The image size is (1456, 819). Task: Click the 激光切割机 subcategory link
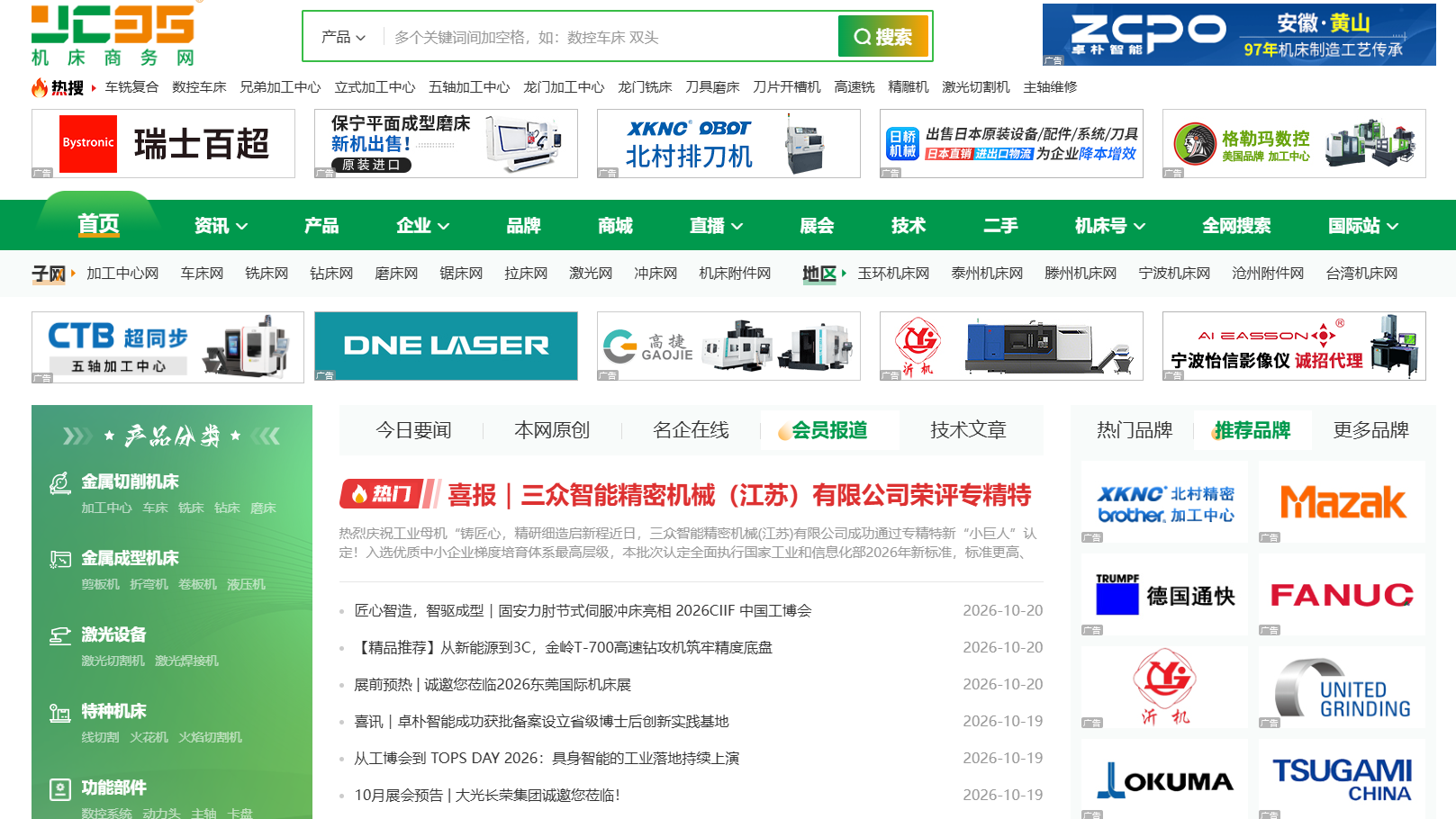coord(113,661)
